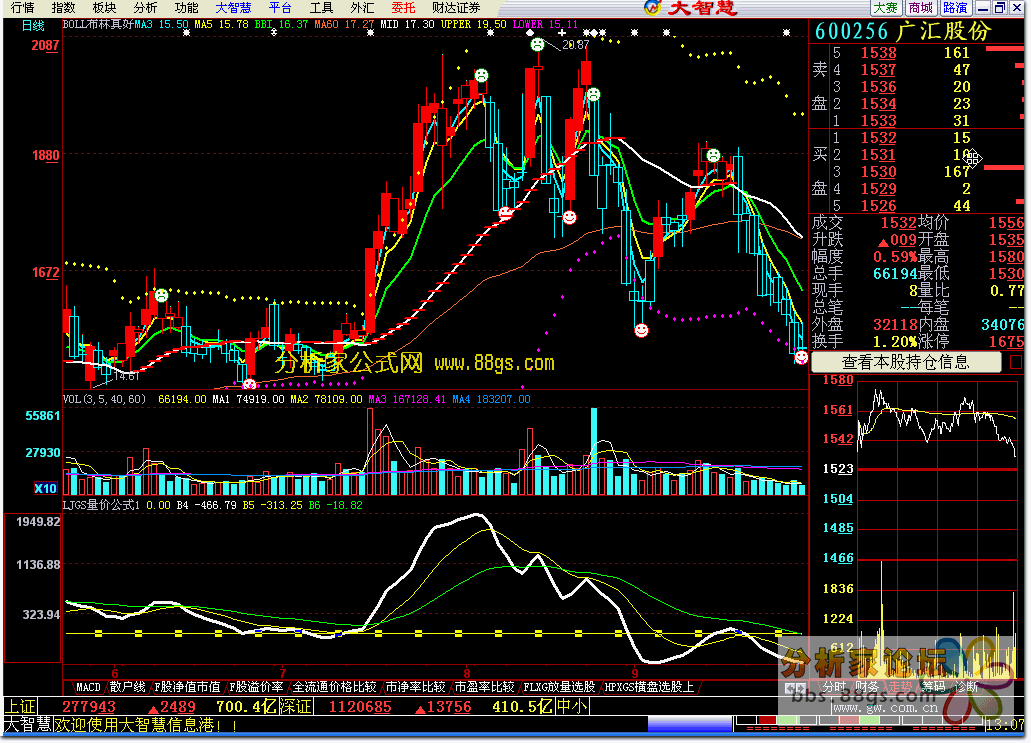Switch to the MACD indicator tab
Screen dimensions: 1031x743
(x=87, y=688)
